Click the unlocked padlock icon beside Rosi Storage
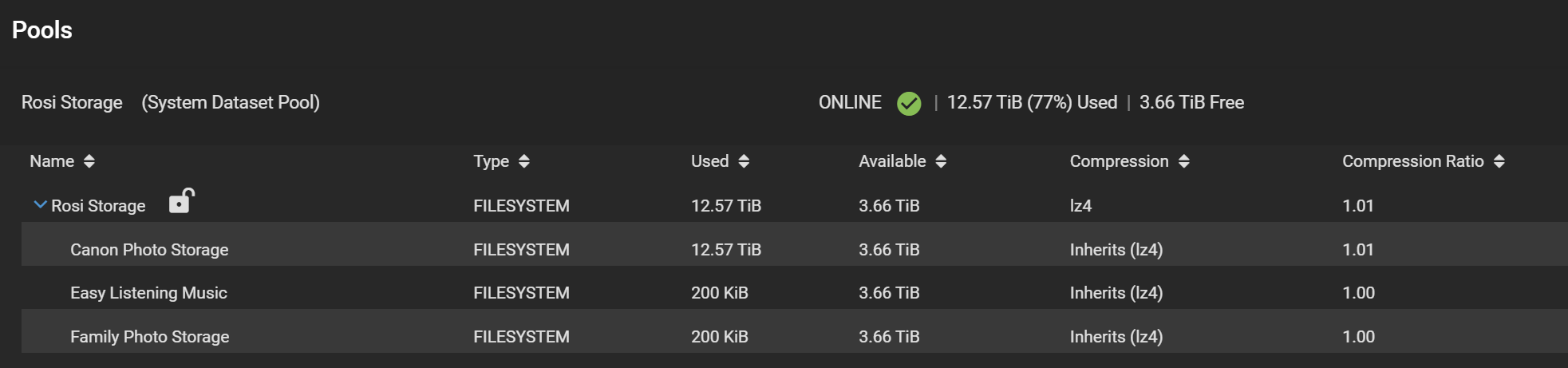 point(181,200)
